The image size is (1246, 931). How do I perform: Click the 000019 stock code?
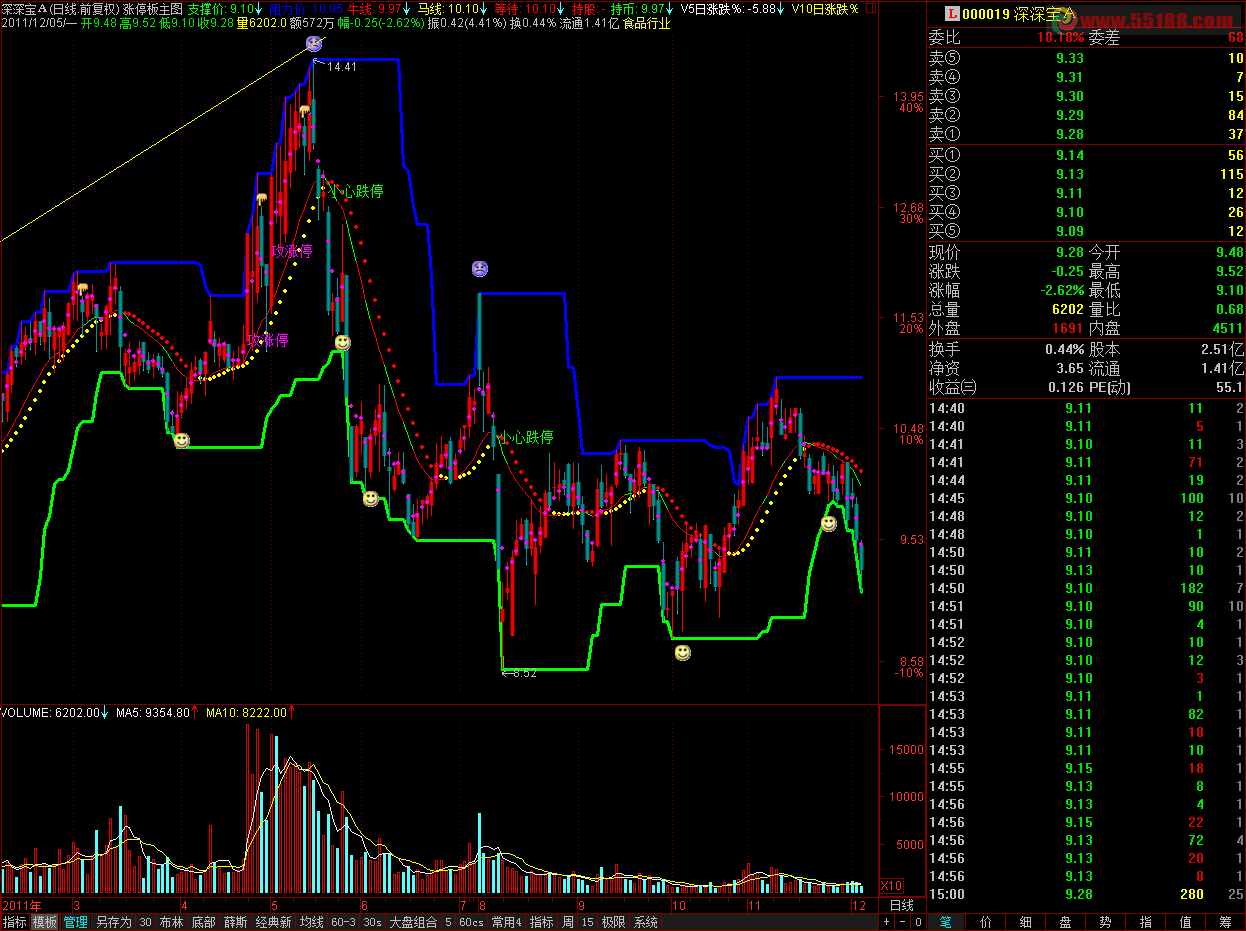(985, 14)
